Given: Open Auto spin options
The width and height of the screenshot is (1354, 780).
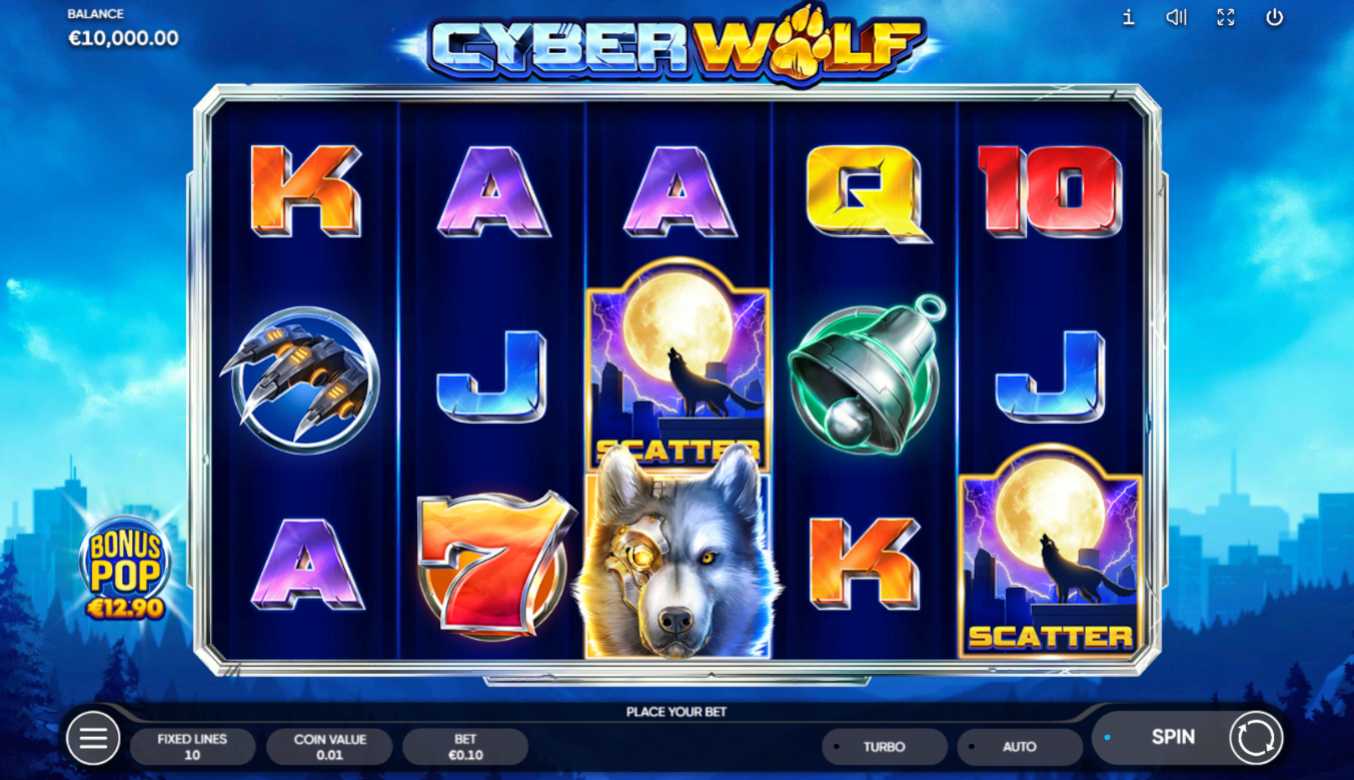Looking at the screenshot, I should 1019,747.
